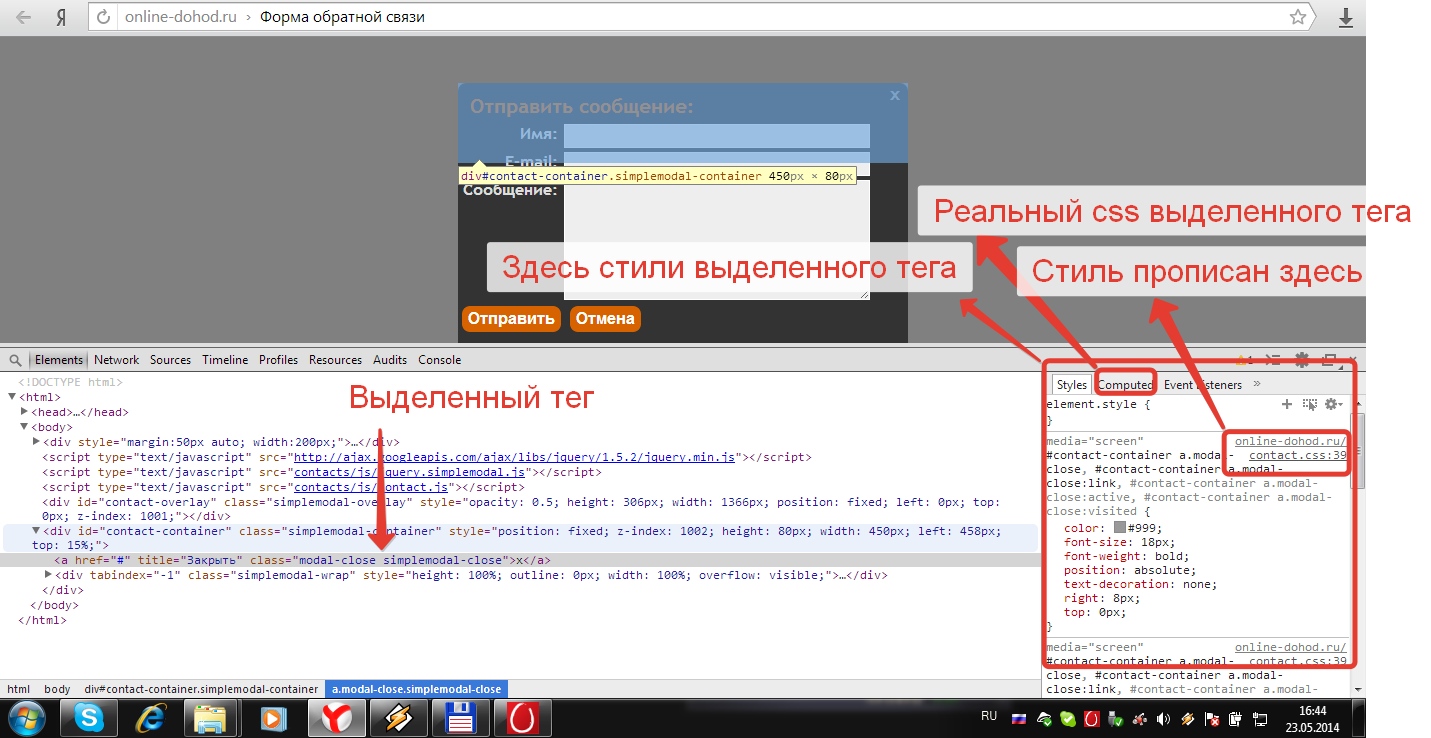
Task: Open Winamp from the taskbar
Action: coord(399,718)
